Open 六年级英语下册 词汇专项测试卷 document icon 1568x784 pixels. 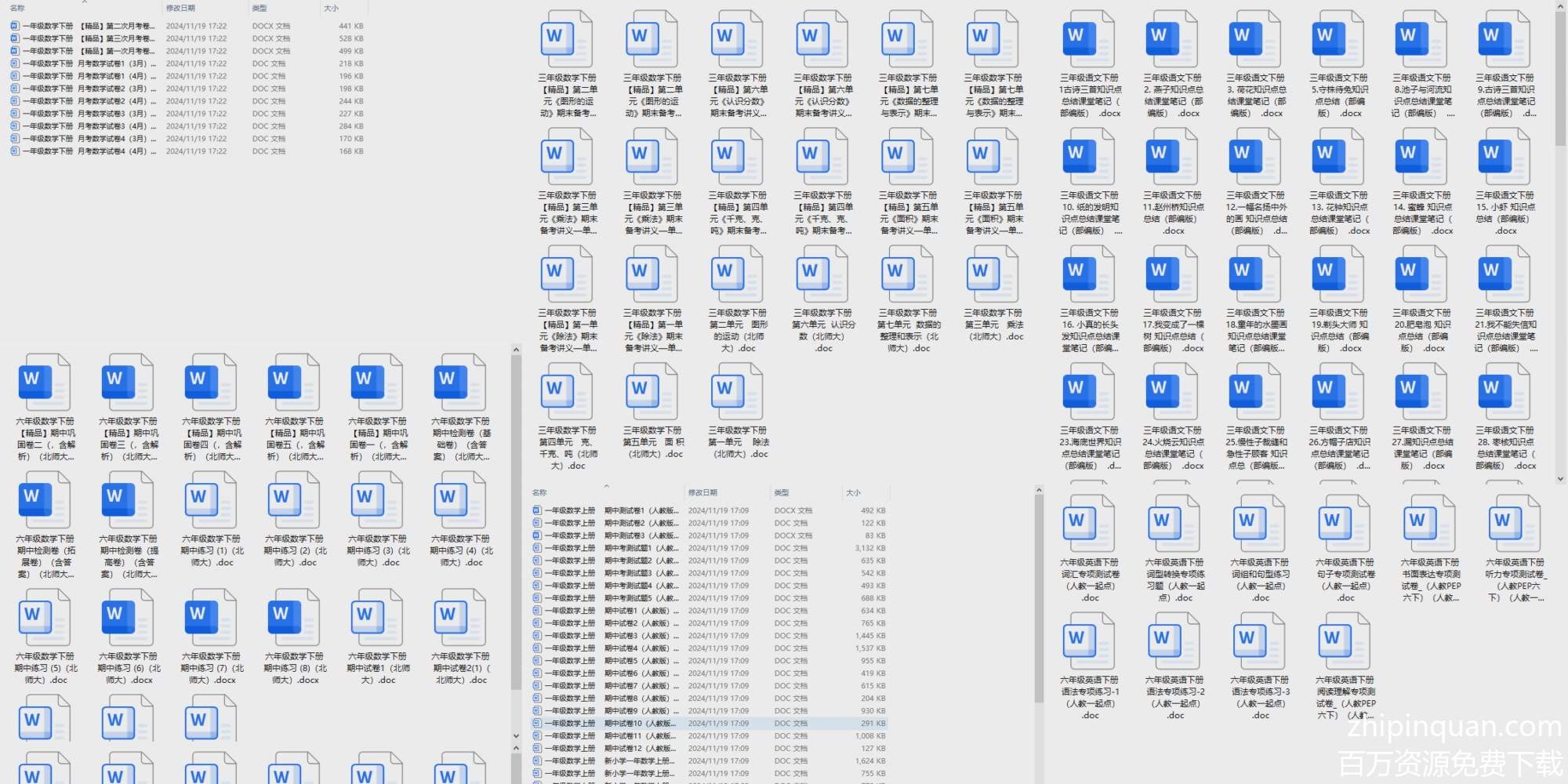pyautogui.click(x=1089, y=524)
